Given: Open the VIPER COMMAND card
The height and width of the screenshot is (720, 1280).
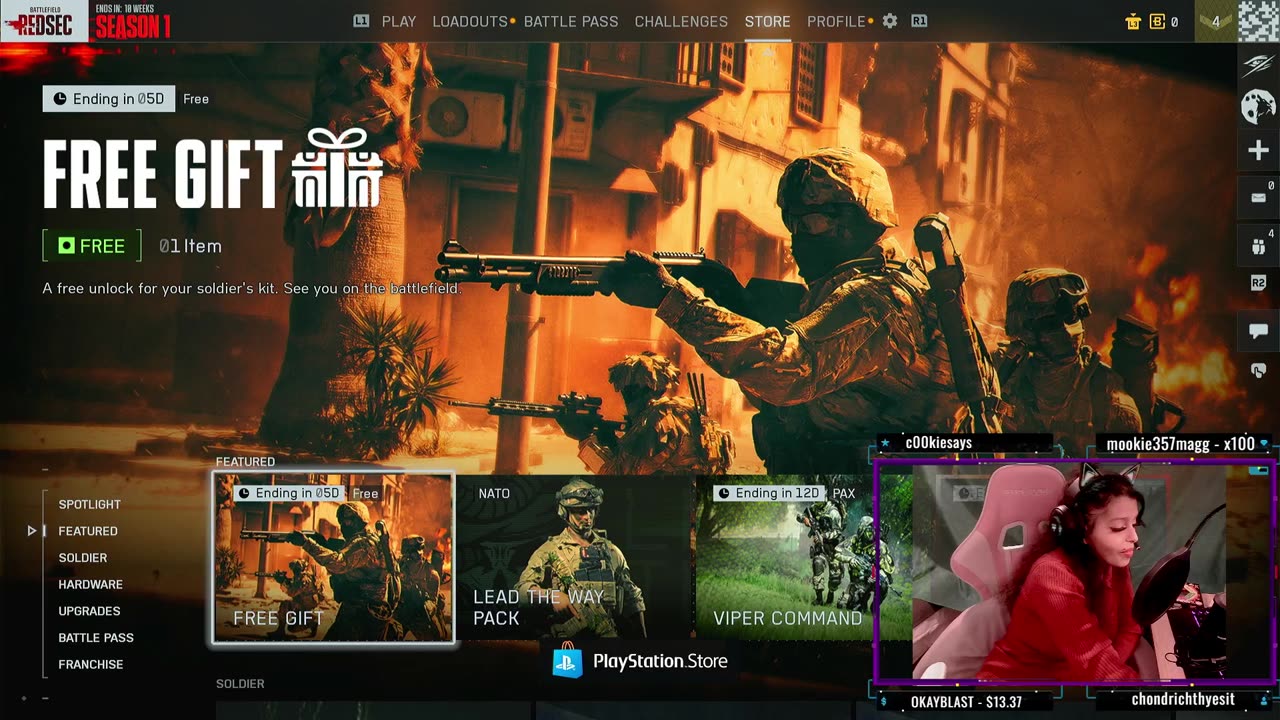Looking at the screenshot, I should 785,558.
